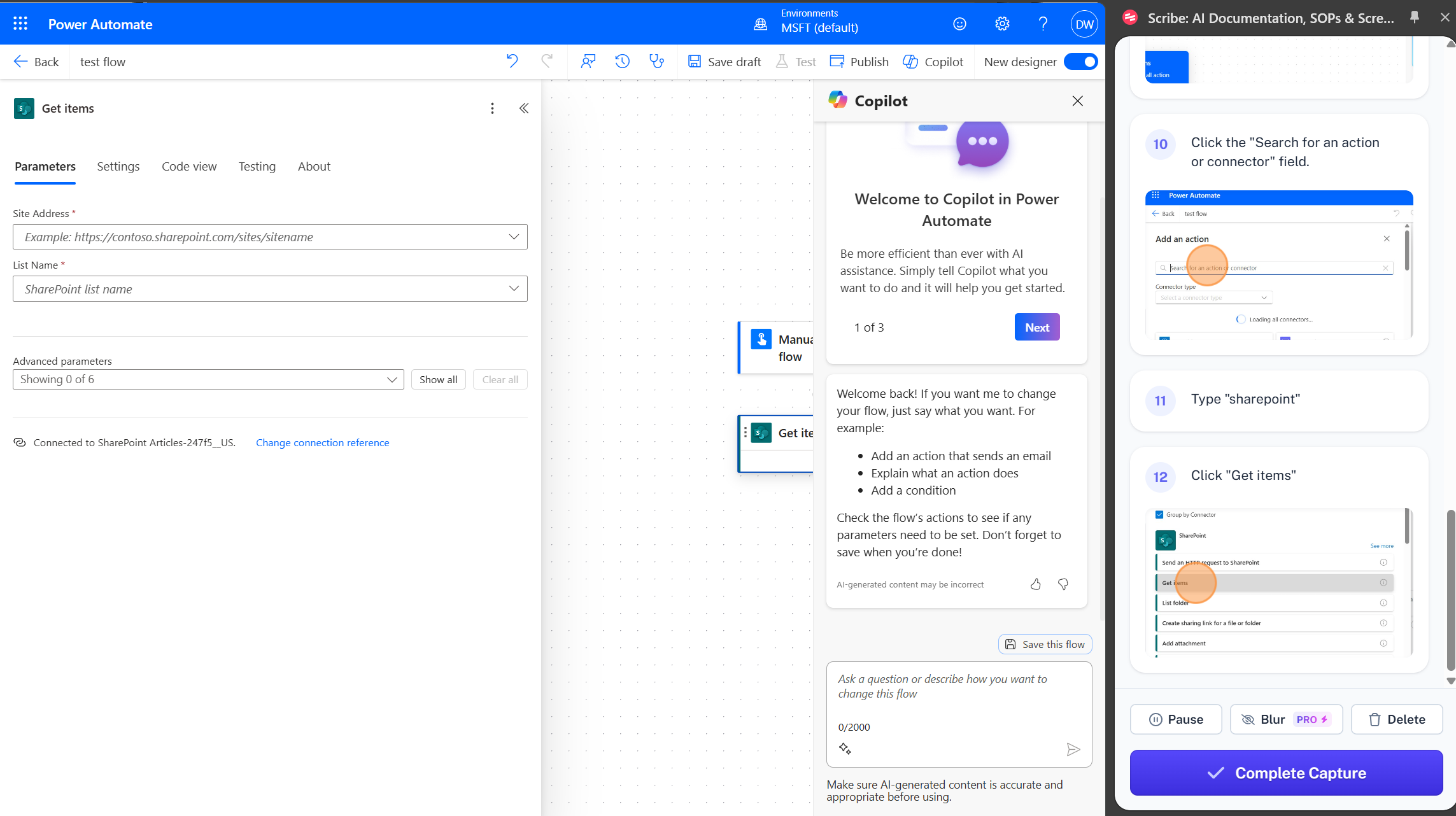The image size is (1456, 816).
Task: Select the Get items card on canvas
Action: tap(775, 444)
